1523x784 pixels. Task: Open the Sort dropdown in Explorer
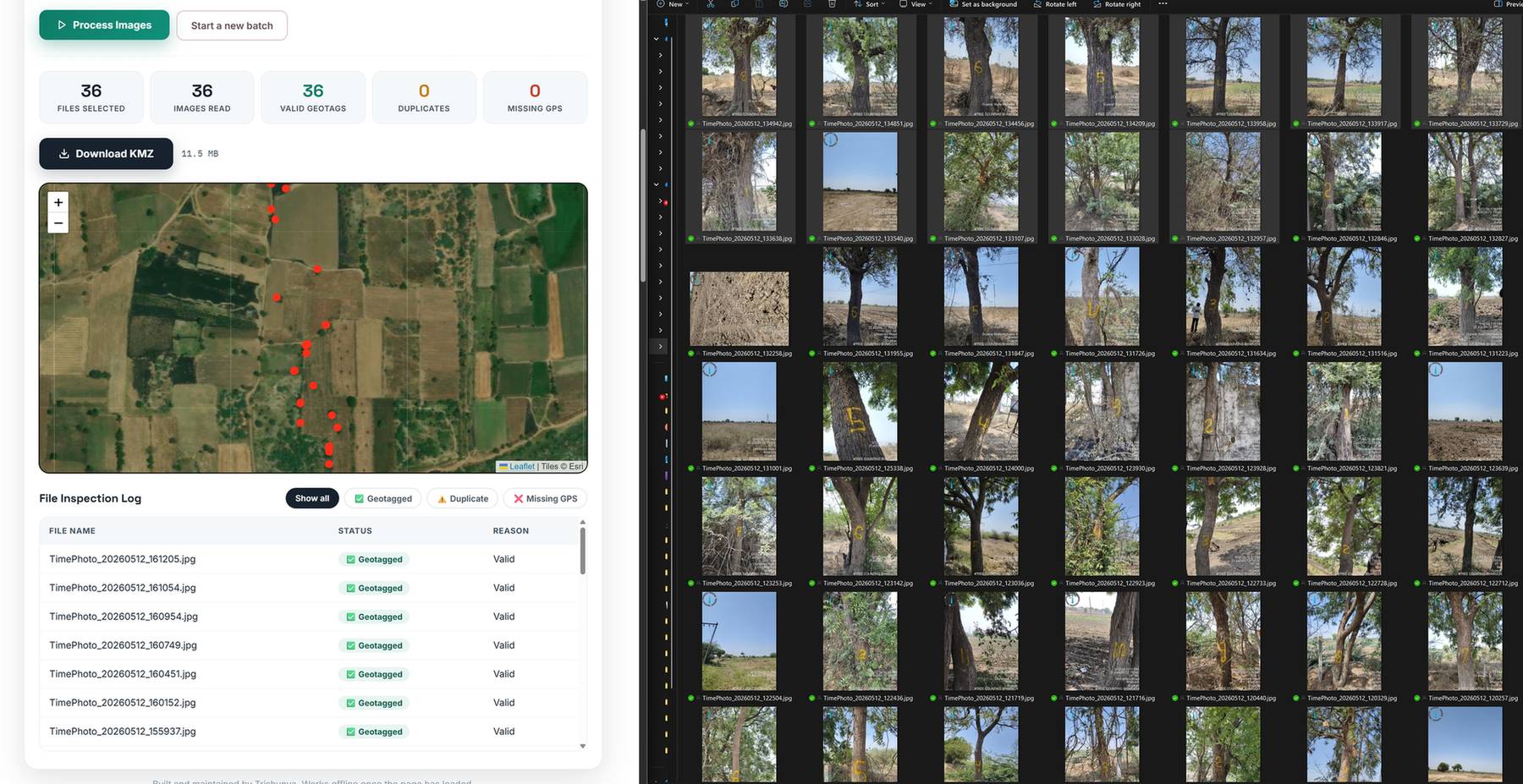click(x=869, y=4)
